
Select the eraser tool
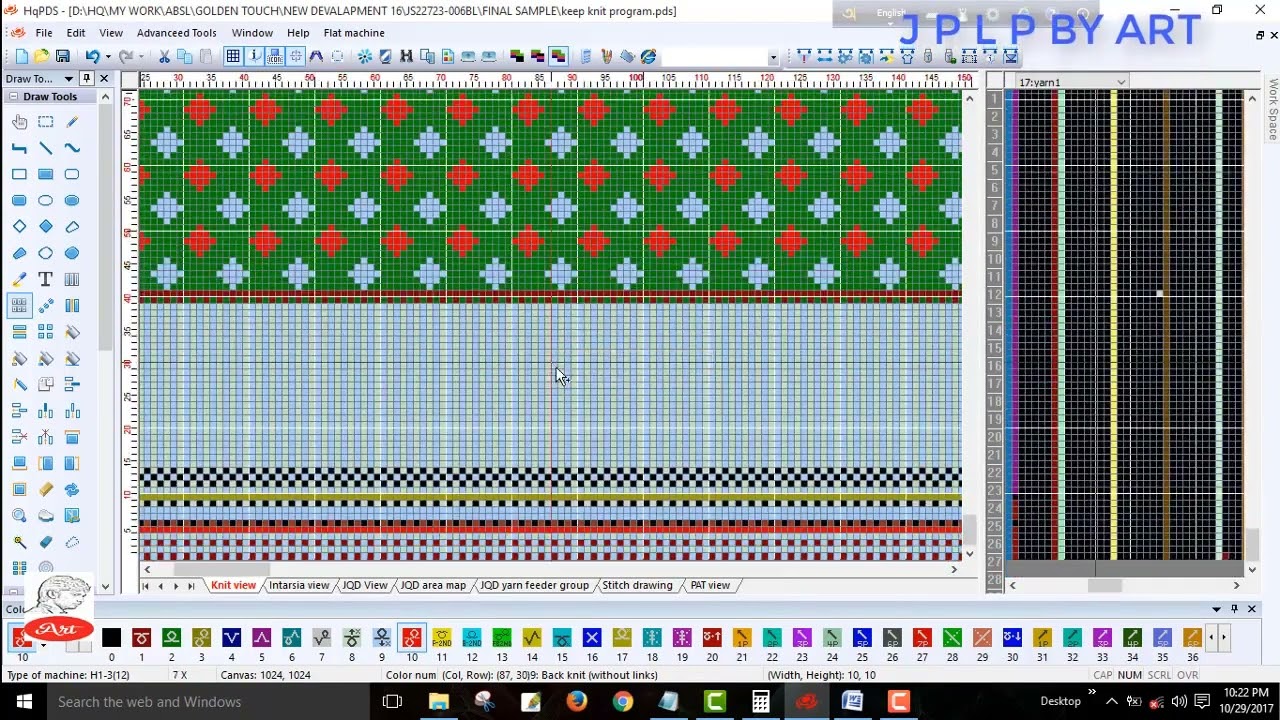pos(46,541)
